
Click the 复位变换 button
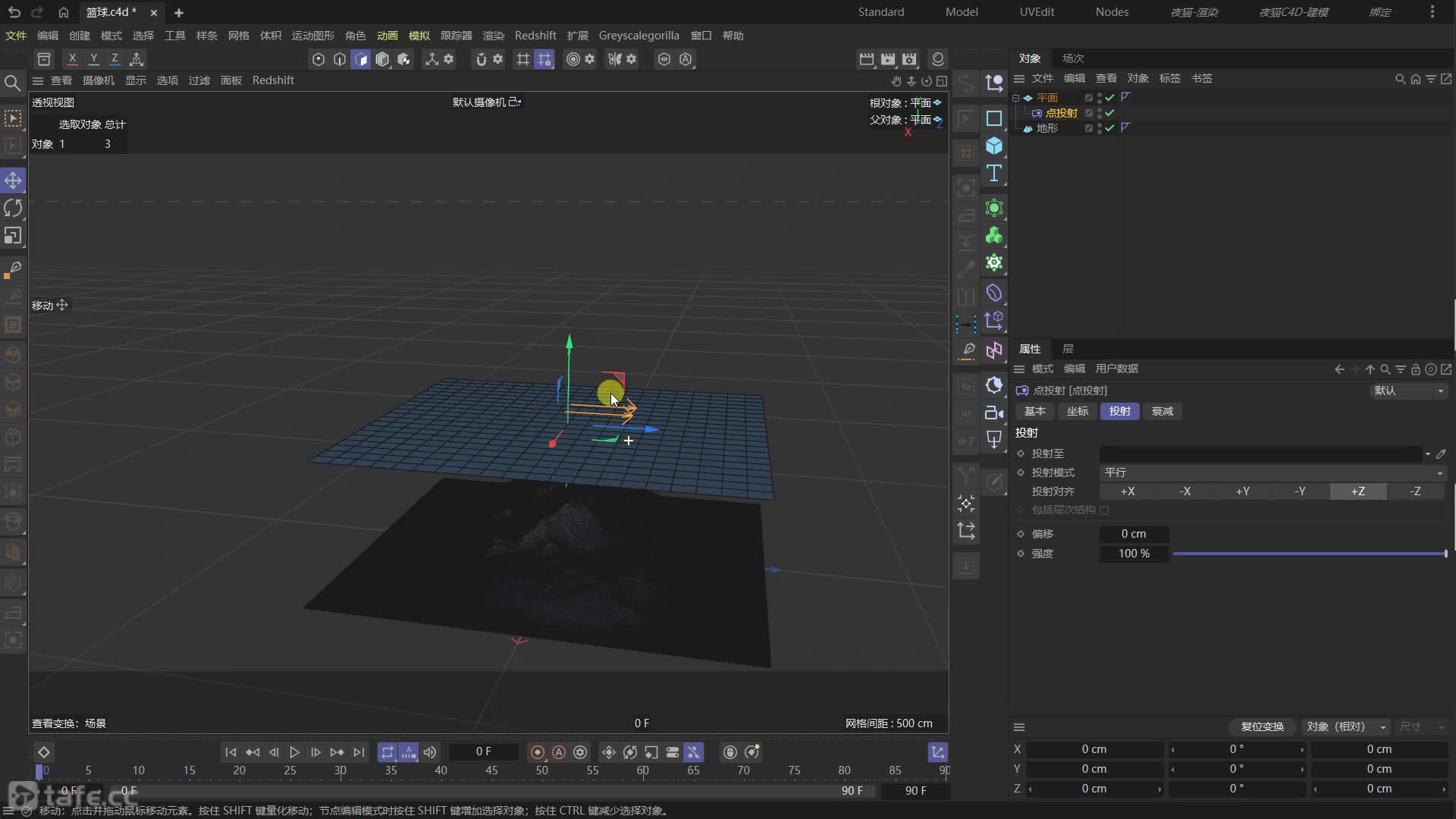(x=1263, y=726)
